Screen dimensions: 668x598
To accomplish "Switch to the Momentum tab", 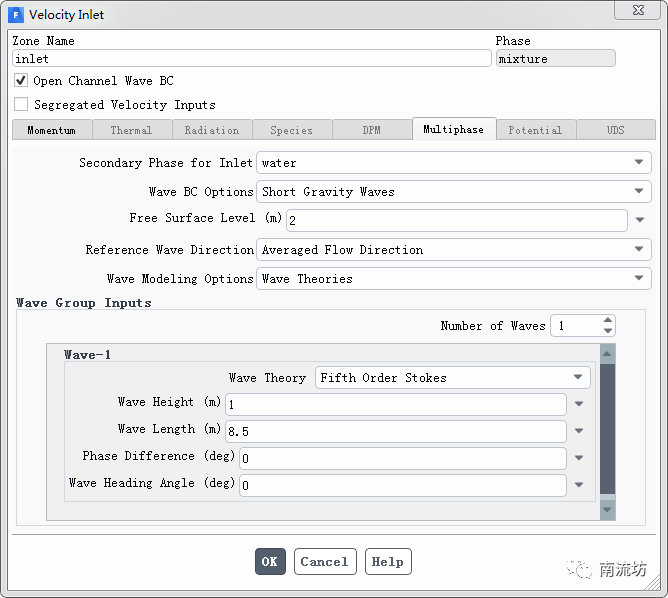I will (51, 130).
